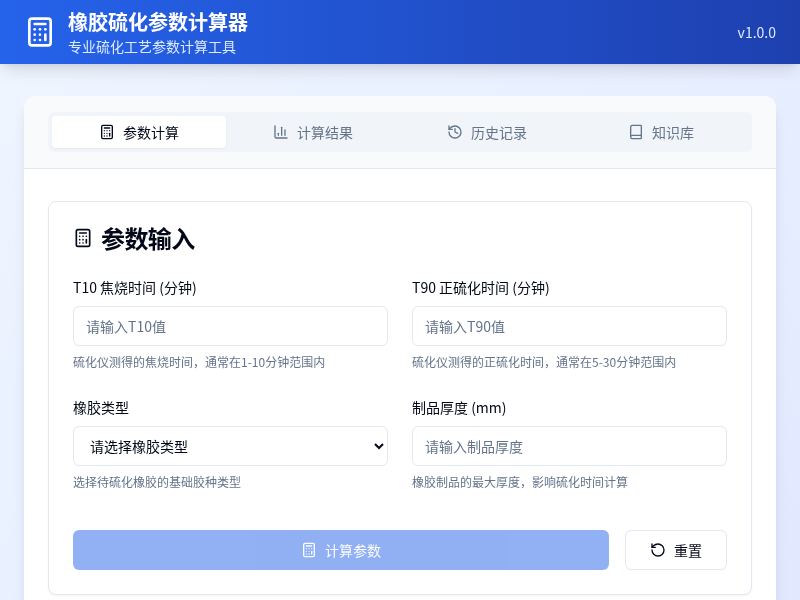
Task: Click the bar chart icon for 计算结果
Action: click(x=281, y=132)
